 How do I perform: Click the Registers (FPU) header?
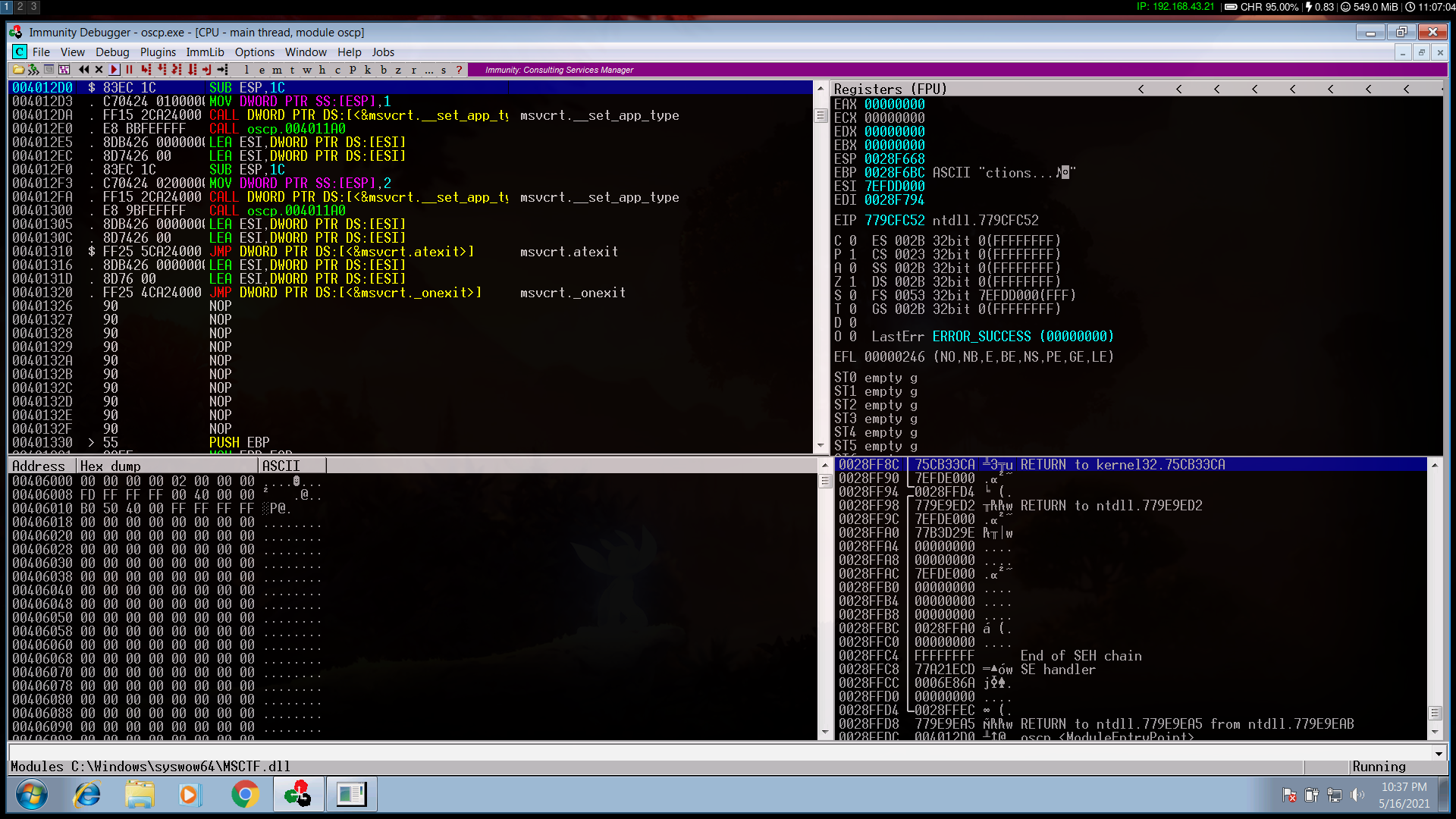point(890,89)
